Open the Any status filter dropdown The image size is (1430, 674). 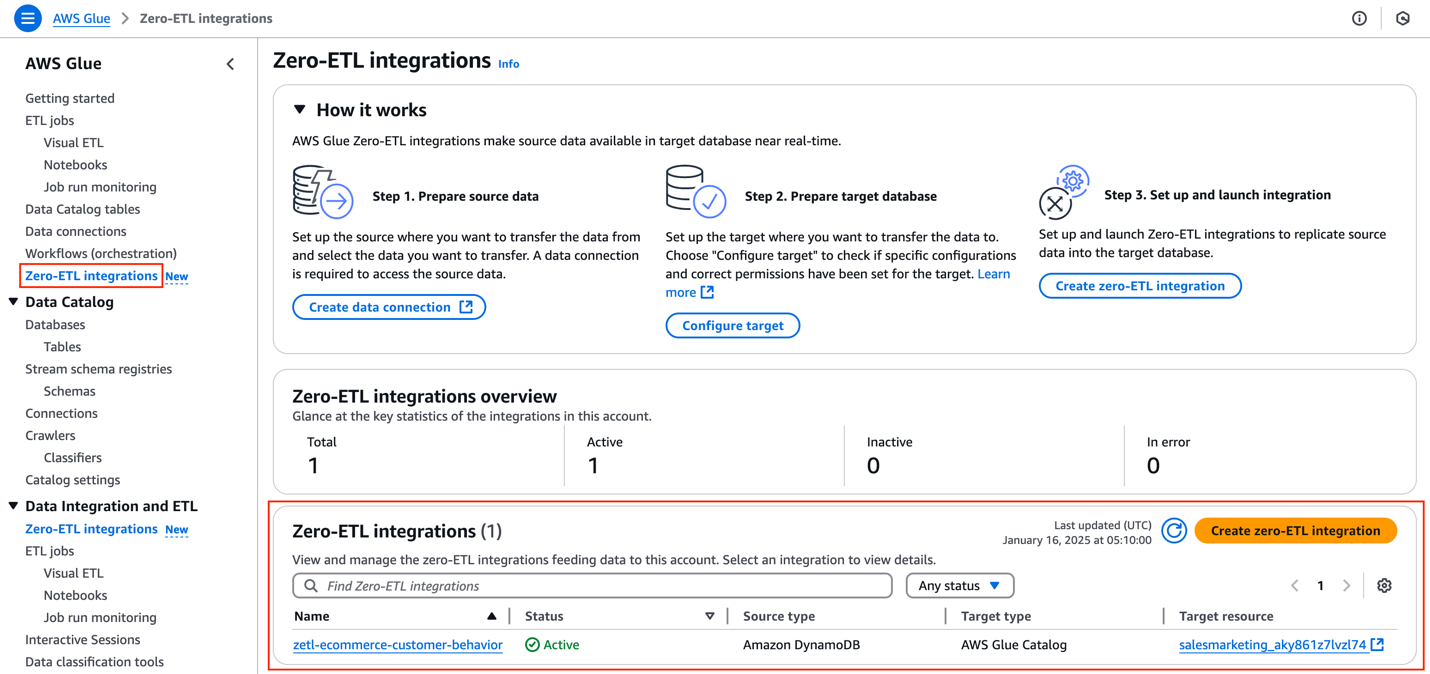pos(959,586)
